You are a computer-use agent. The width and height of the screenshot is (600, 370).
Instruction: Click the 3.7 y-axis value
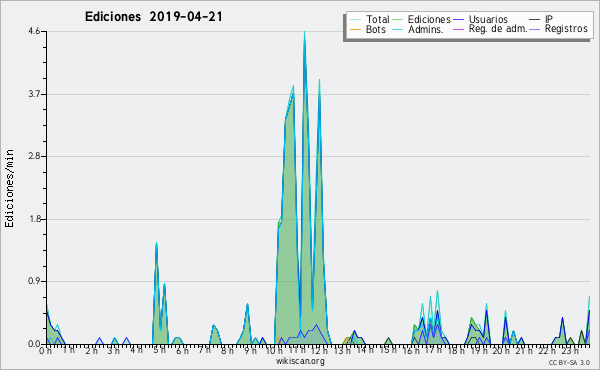pos(34,94)
